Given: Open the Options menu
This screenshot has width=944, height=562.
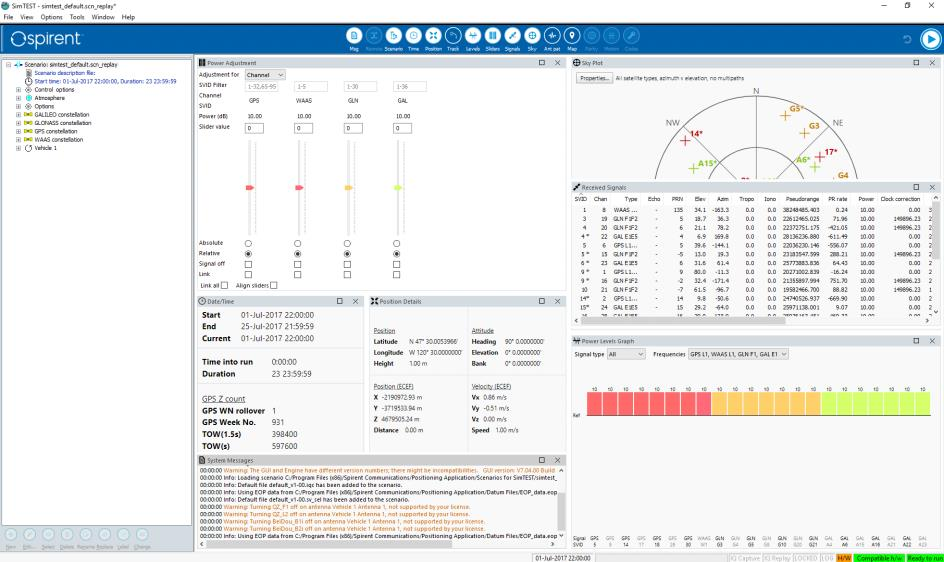Looking at the screenshot, I should pyautogui.click(x=51, y=17).
